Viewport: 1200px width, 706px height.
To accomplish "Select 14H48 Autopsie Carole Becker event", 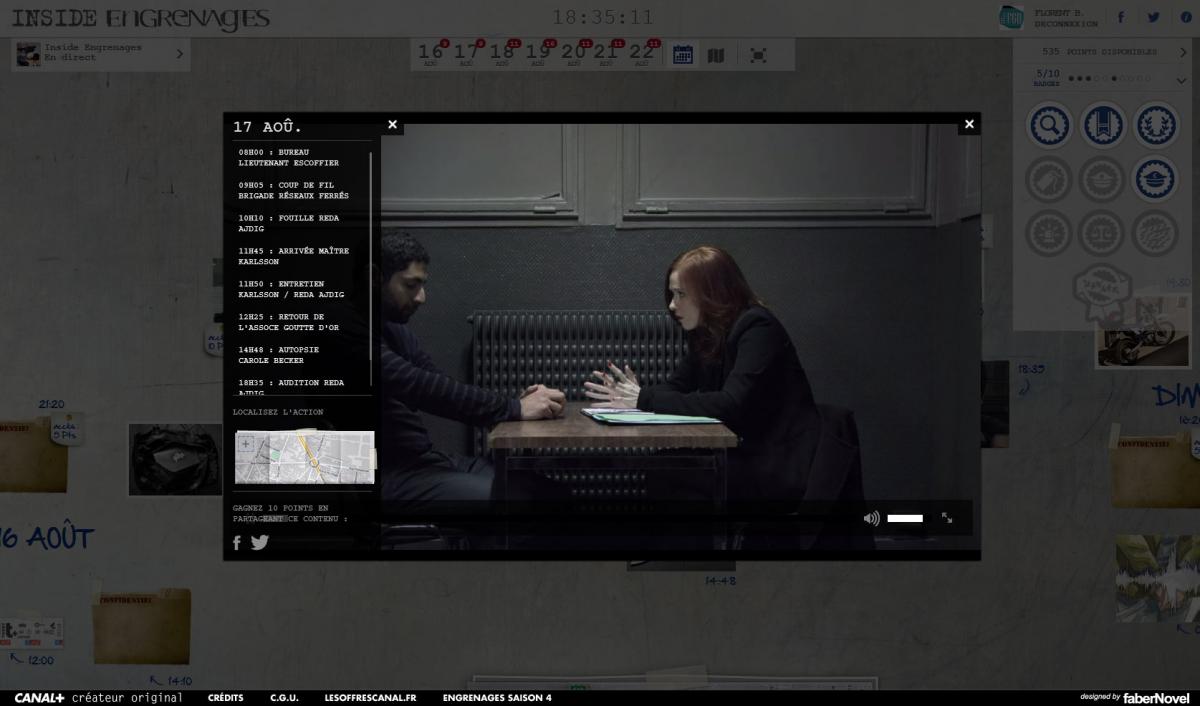I will 279,355.
